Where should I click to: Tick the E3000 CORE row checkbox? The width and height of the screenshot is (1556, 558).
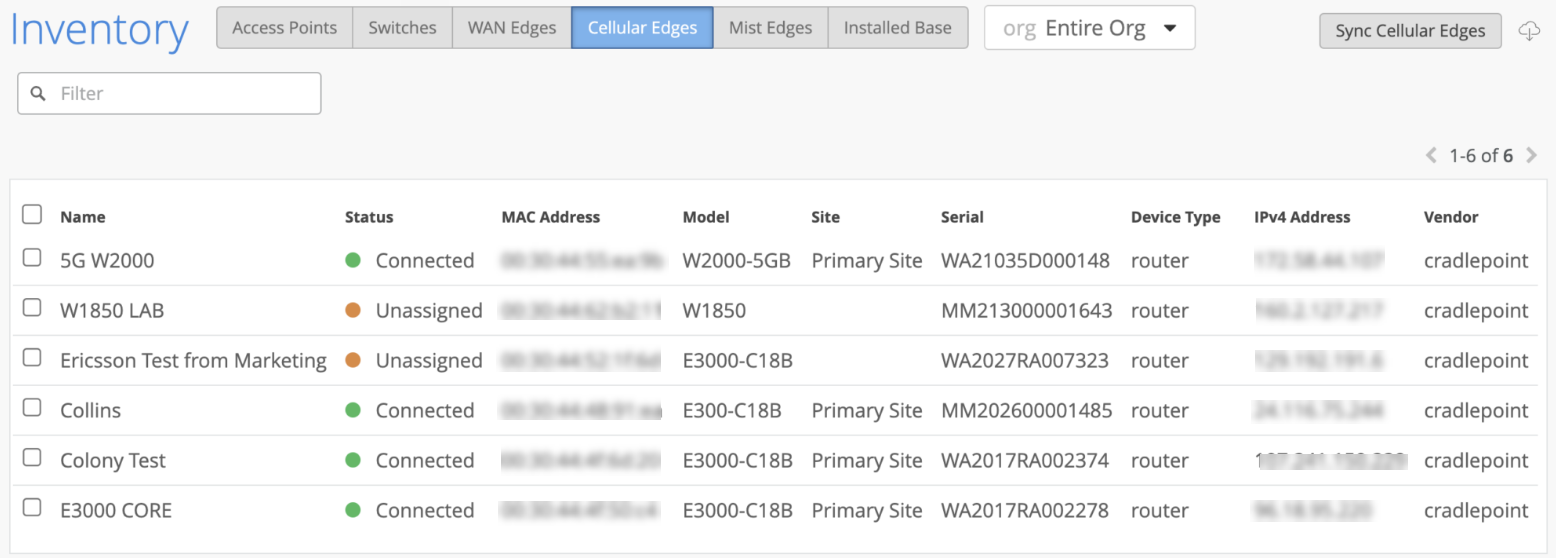(32, 508)
